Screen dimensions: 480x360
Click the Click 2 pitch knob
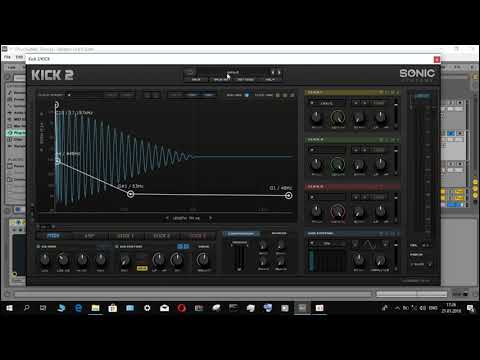316,164
